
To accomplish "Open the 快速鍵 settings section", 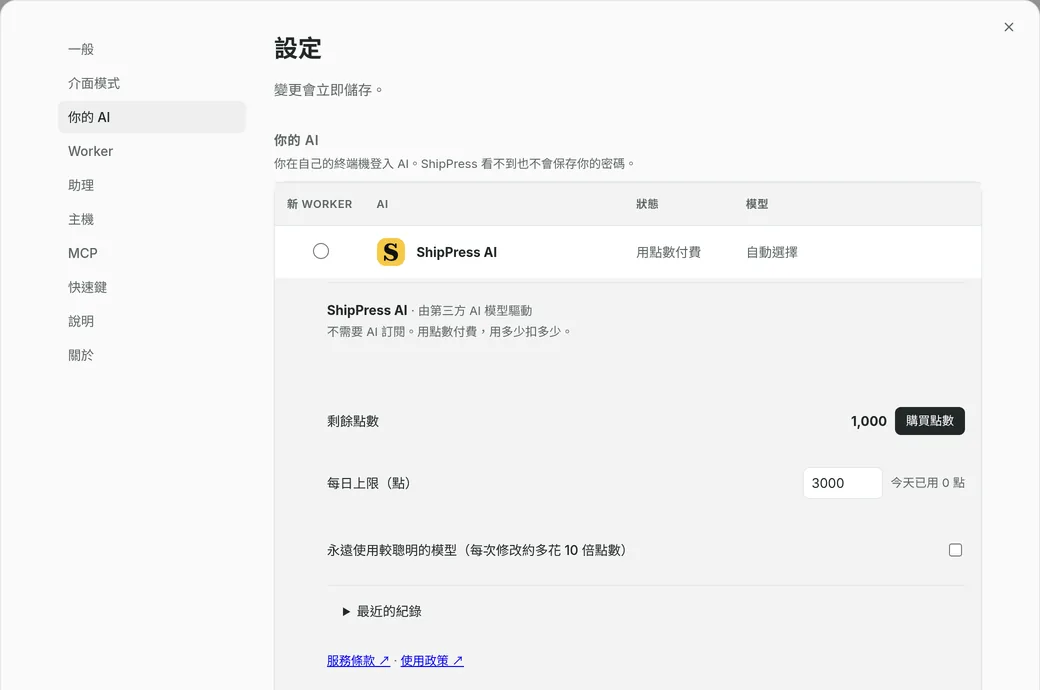I will click(x=88, y=287).
